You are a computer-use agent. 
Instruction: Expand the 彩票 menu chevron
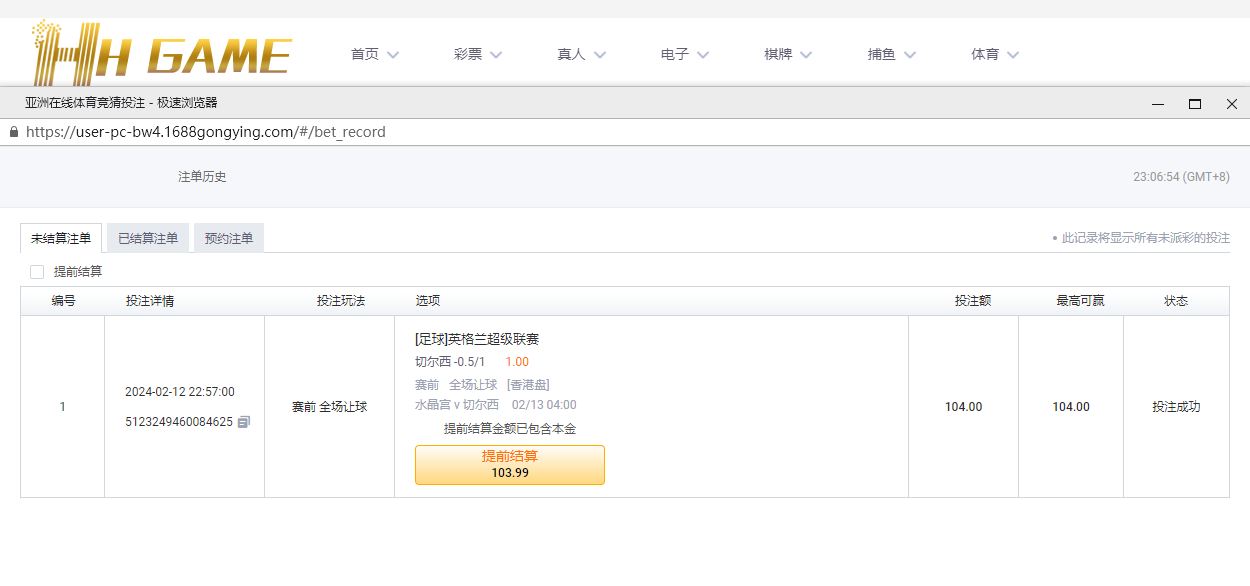click(x=496, y=55)
